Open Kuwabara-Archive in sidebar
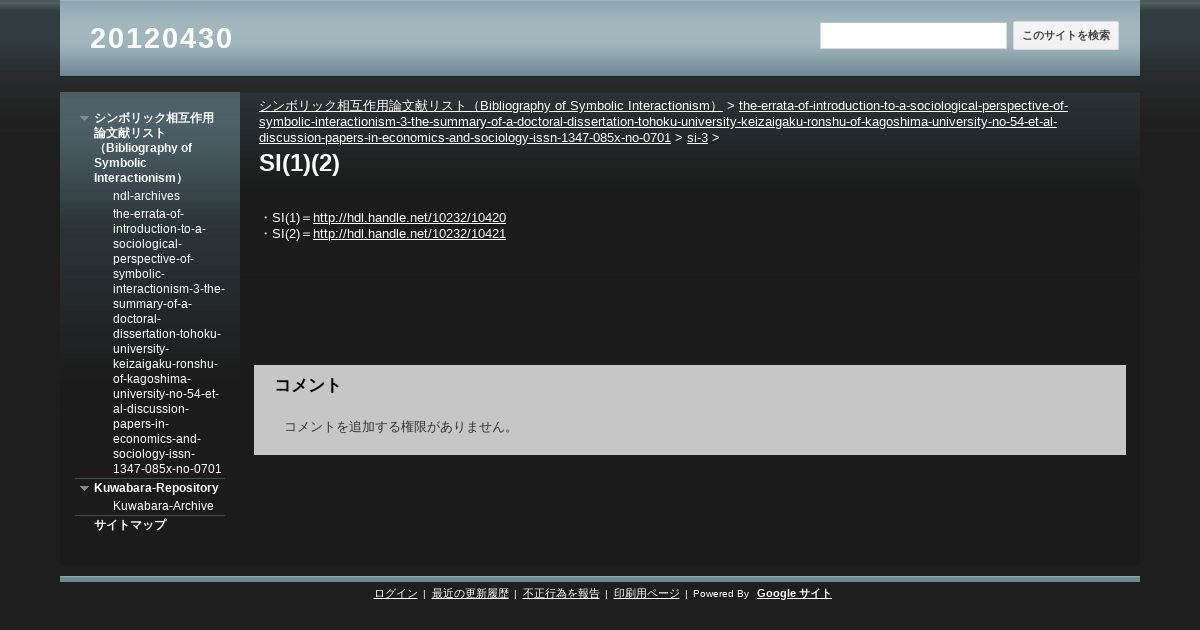This screenshot has width=1200, height=630. pos(163,506)
